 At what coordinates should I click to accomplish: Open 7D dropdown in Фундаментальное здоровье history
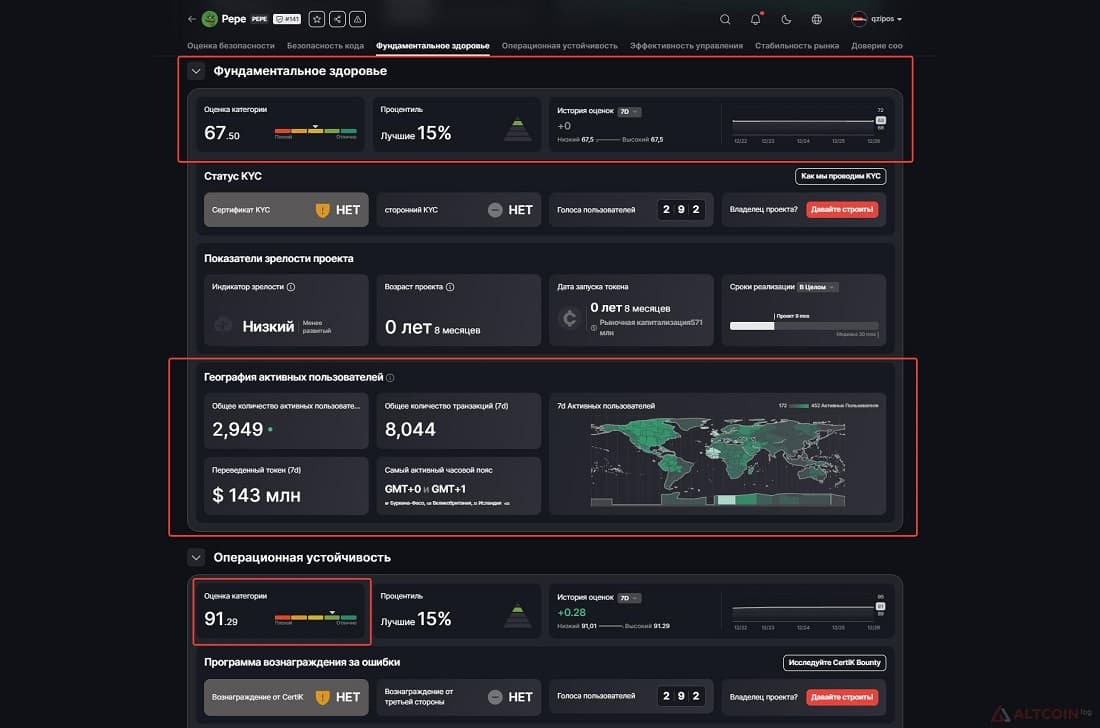pyautogui.click(x=629, y=112)
